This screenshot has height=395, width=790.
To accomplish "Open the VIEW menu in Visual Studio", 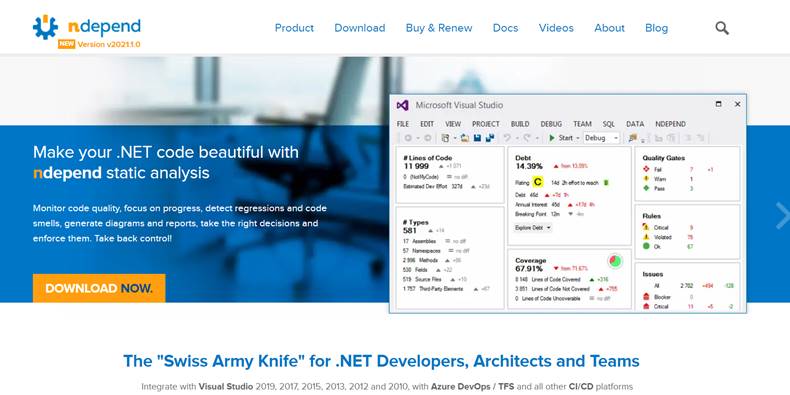I will [x=453, y=124].
